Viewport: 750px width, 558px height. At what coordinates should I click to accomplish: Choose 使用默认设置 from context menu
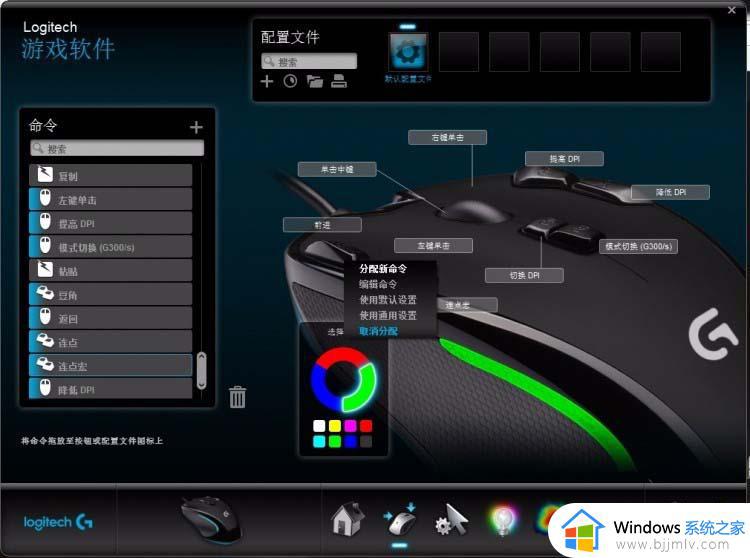(388, 300)
